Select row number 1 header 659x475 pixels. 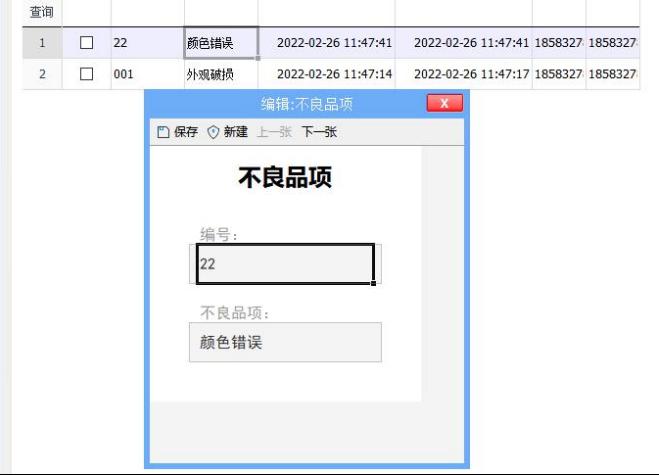click(x=42, y=42)
